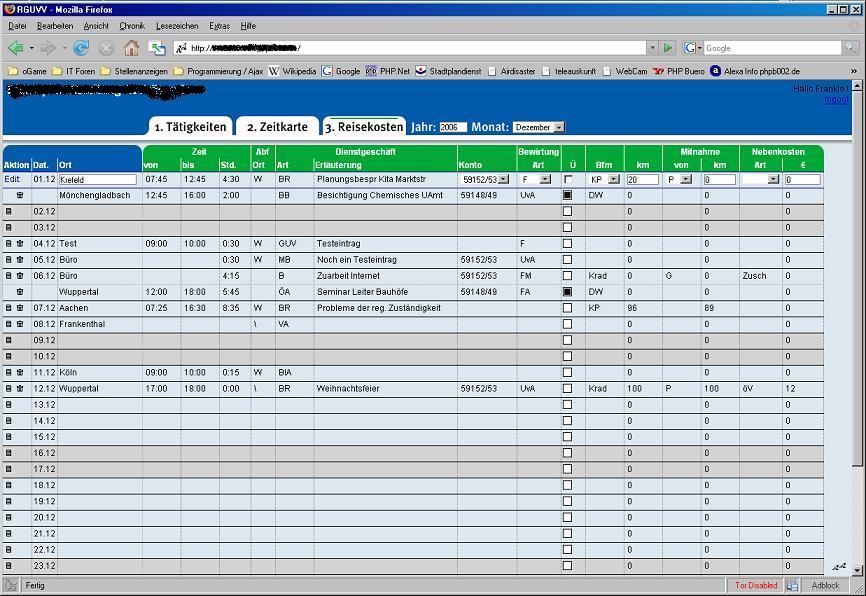Image resolution: width=866 pixels, height=596 pixels.
Task: Click the edit icon for the 04.12 Test row
Action: pos(9,244)
